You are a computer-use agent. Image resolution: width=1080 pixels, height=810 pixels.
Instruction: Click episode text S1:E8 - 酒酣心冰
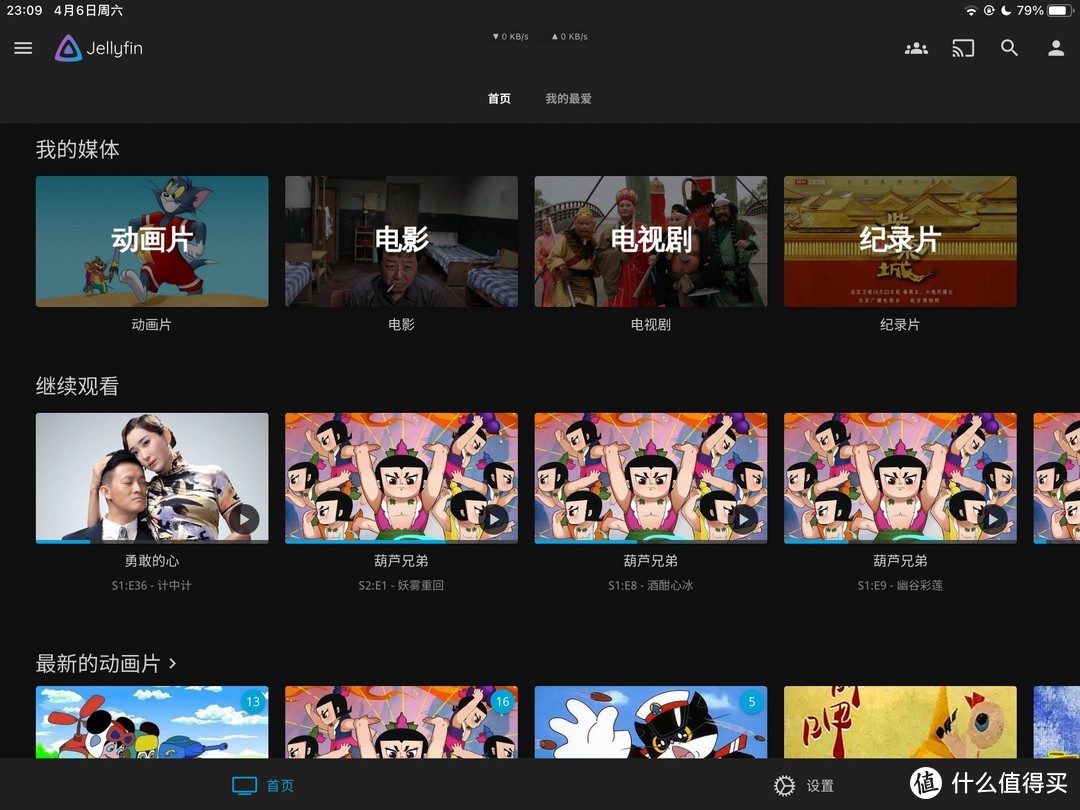tap(651, 585)
